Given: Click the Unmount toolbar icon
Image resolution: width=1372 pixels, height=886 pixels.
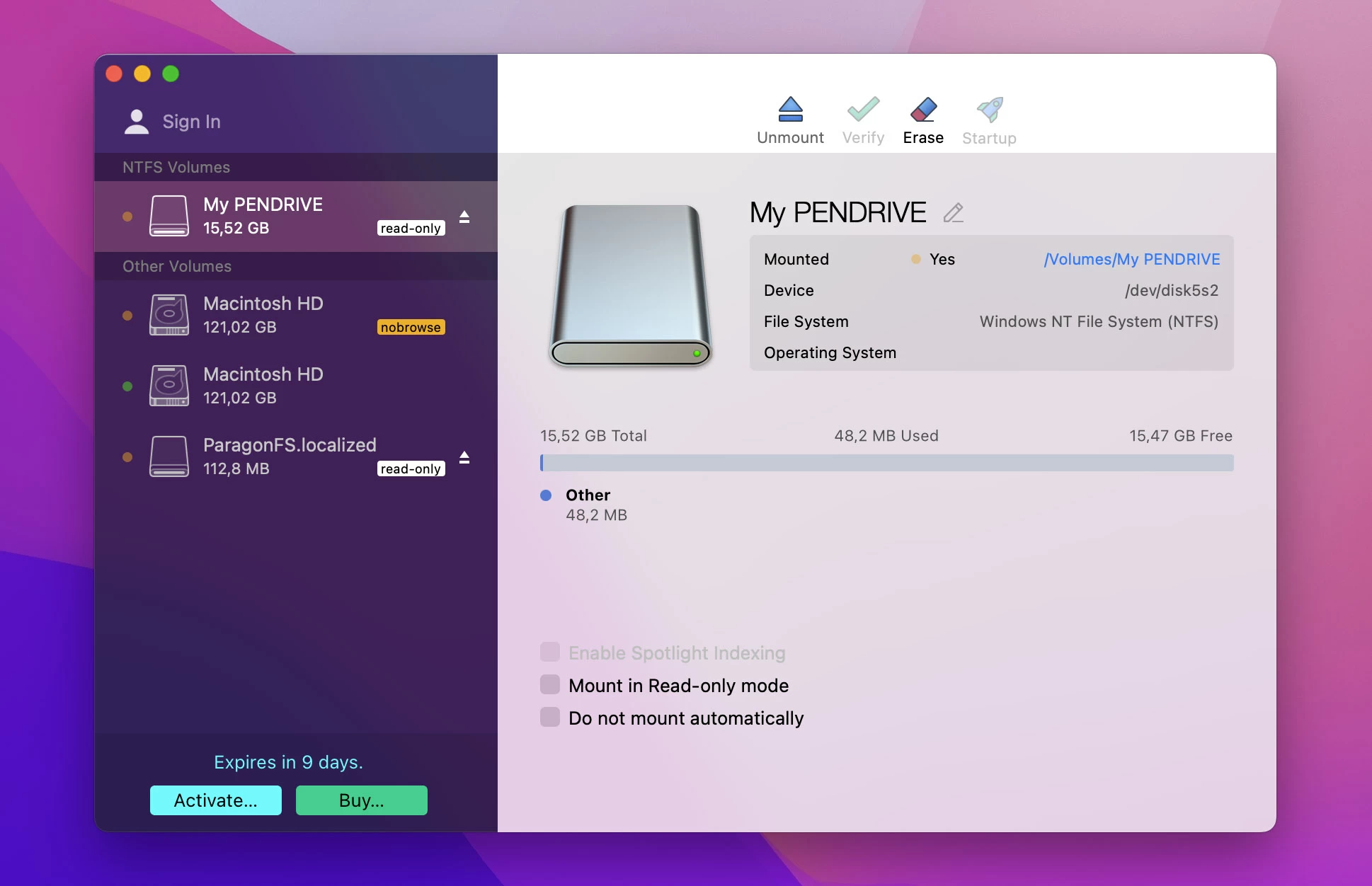Looking at the screenshot, I should coord(790,110).
